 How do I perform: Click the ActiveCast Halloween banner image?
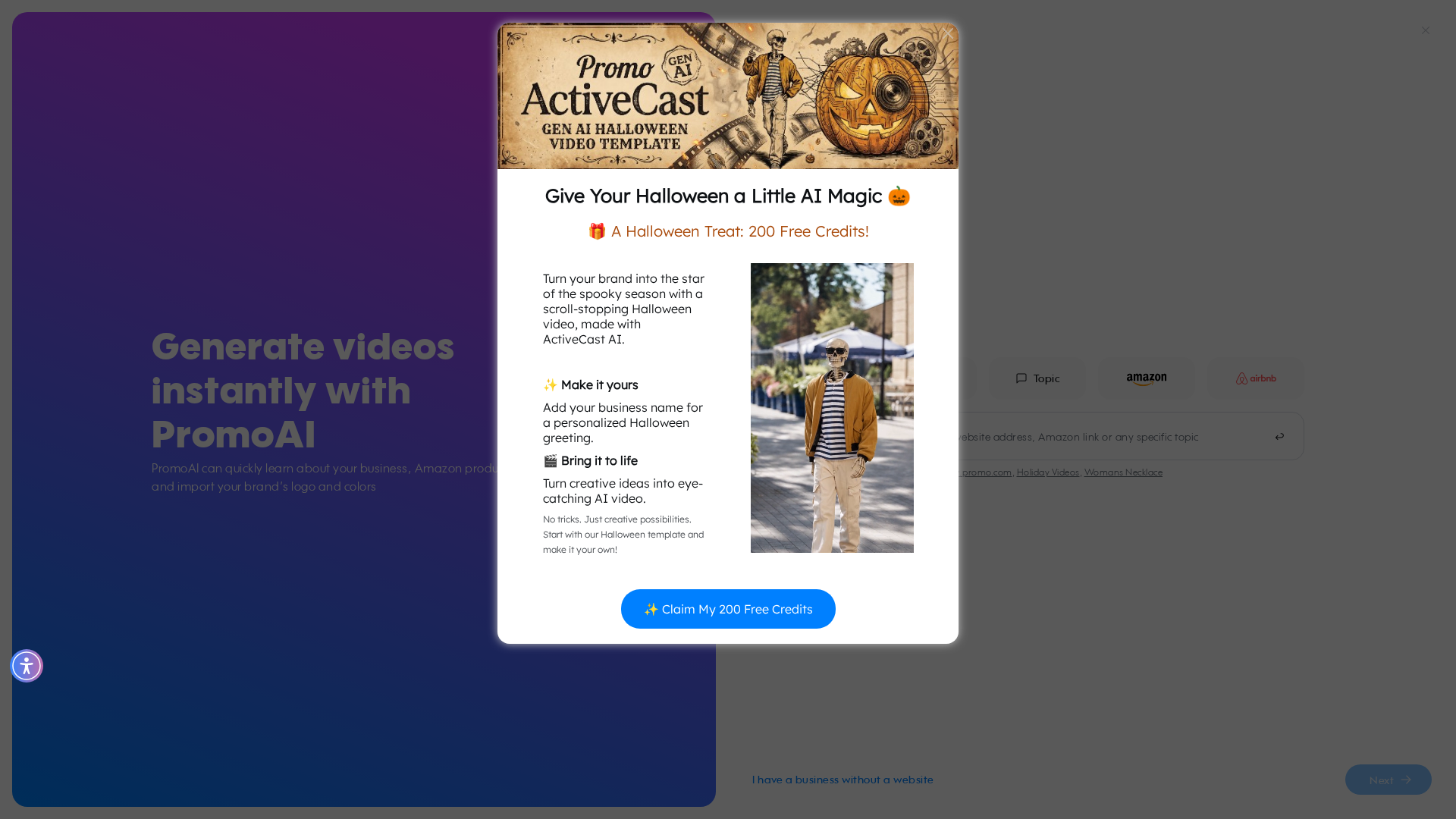728,96
